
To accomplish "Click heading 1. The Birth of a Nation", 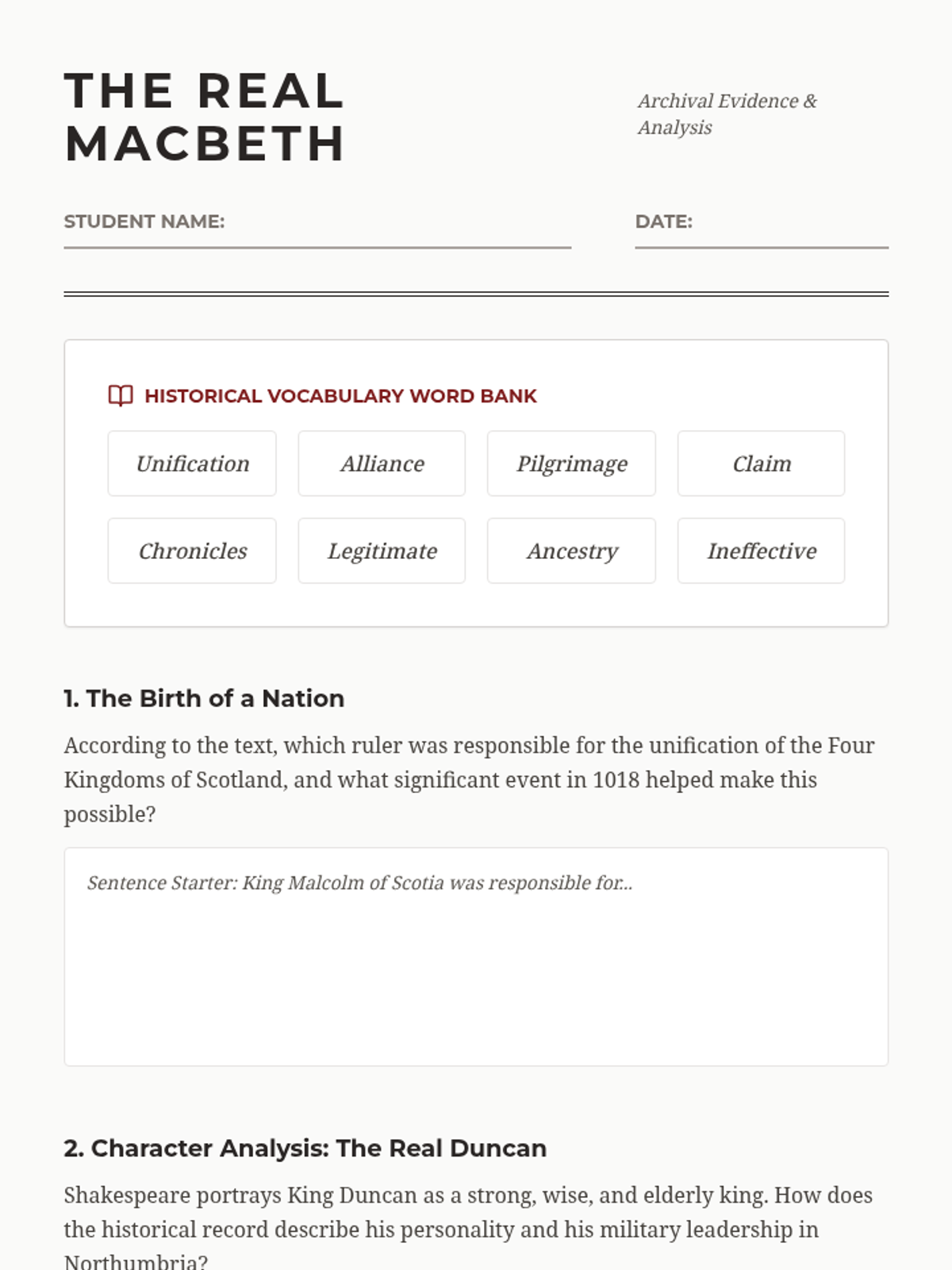I will pyautogui.click(x=204, y=698).
